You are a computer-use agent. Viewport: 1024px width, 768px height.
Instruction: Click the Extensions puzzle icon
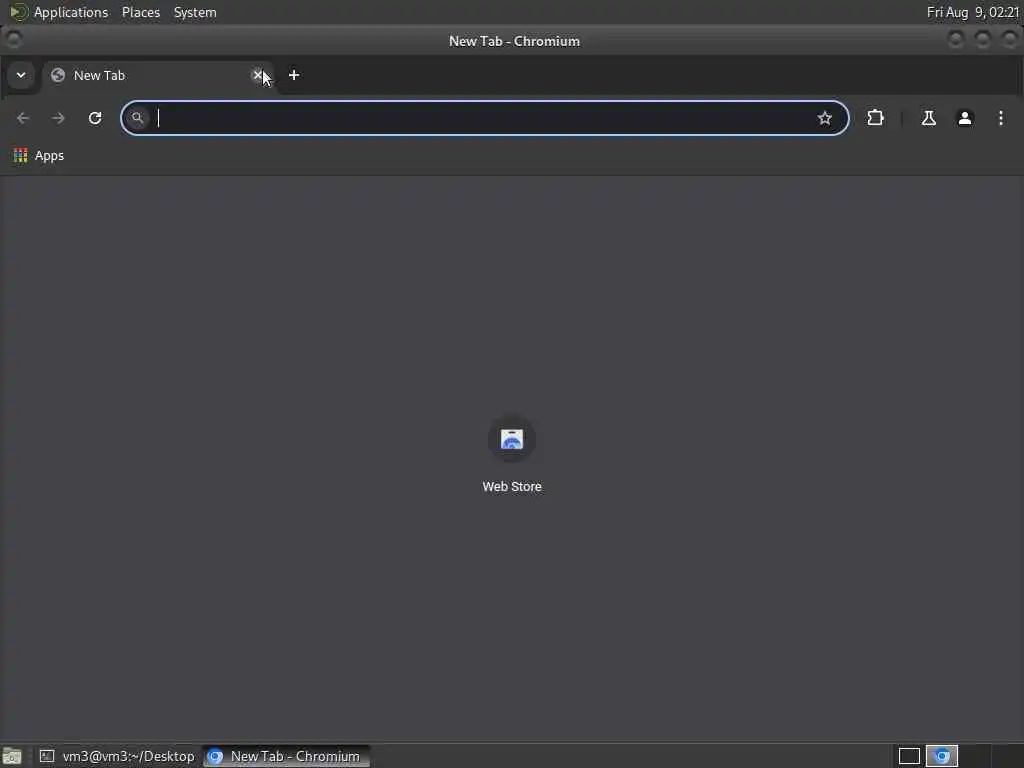(875, 118)
